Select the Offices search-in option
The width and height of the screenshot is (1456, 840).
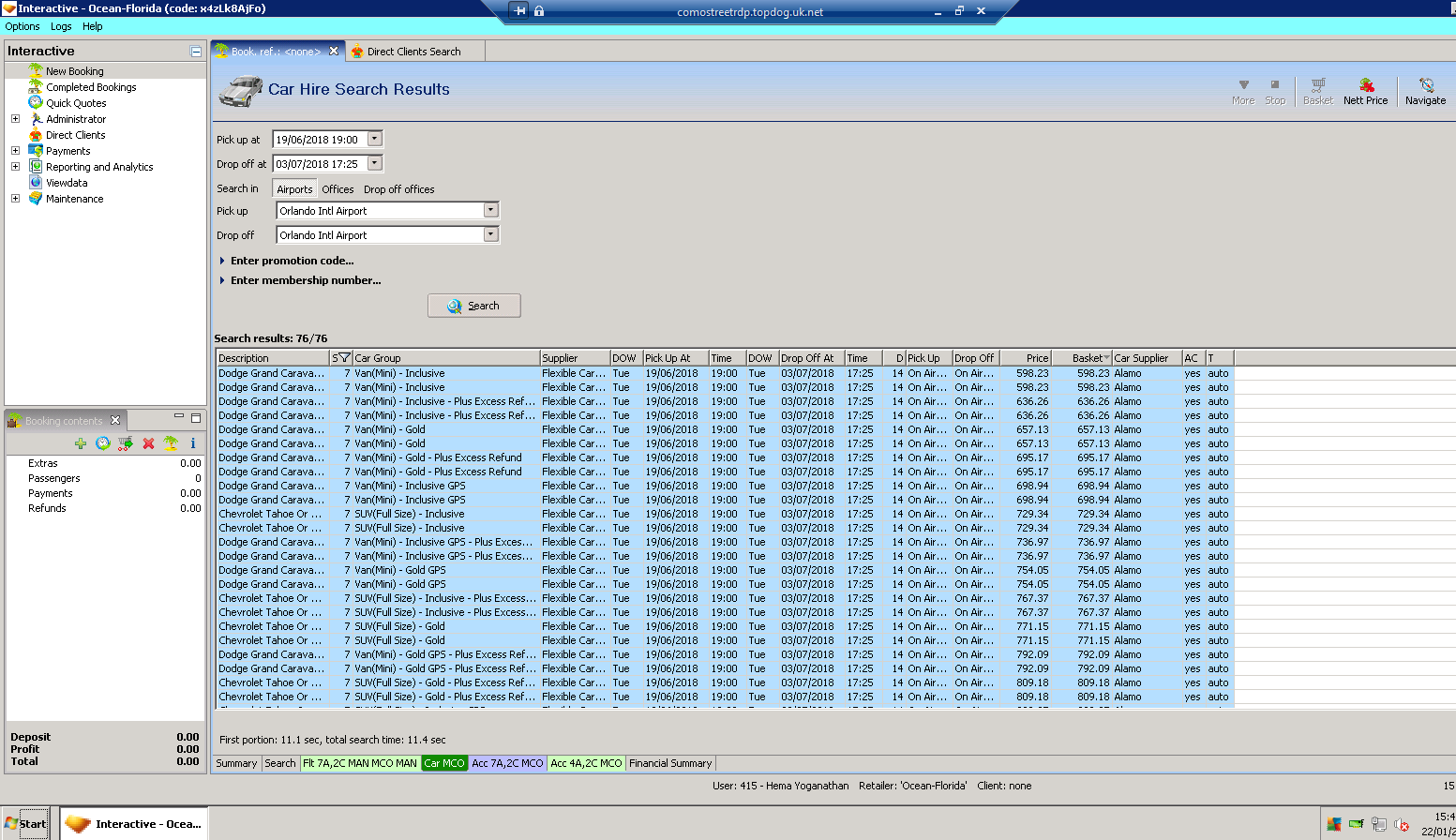tap(338, 189)
